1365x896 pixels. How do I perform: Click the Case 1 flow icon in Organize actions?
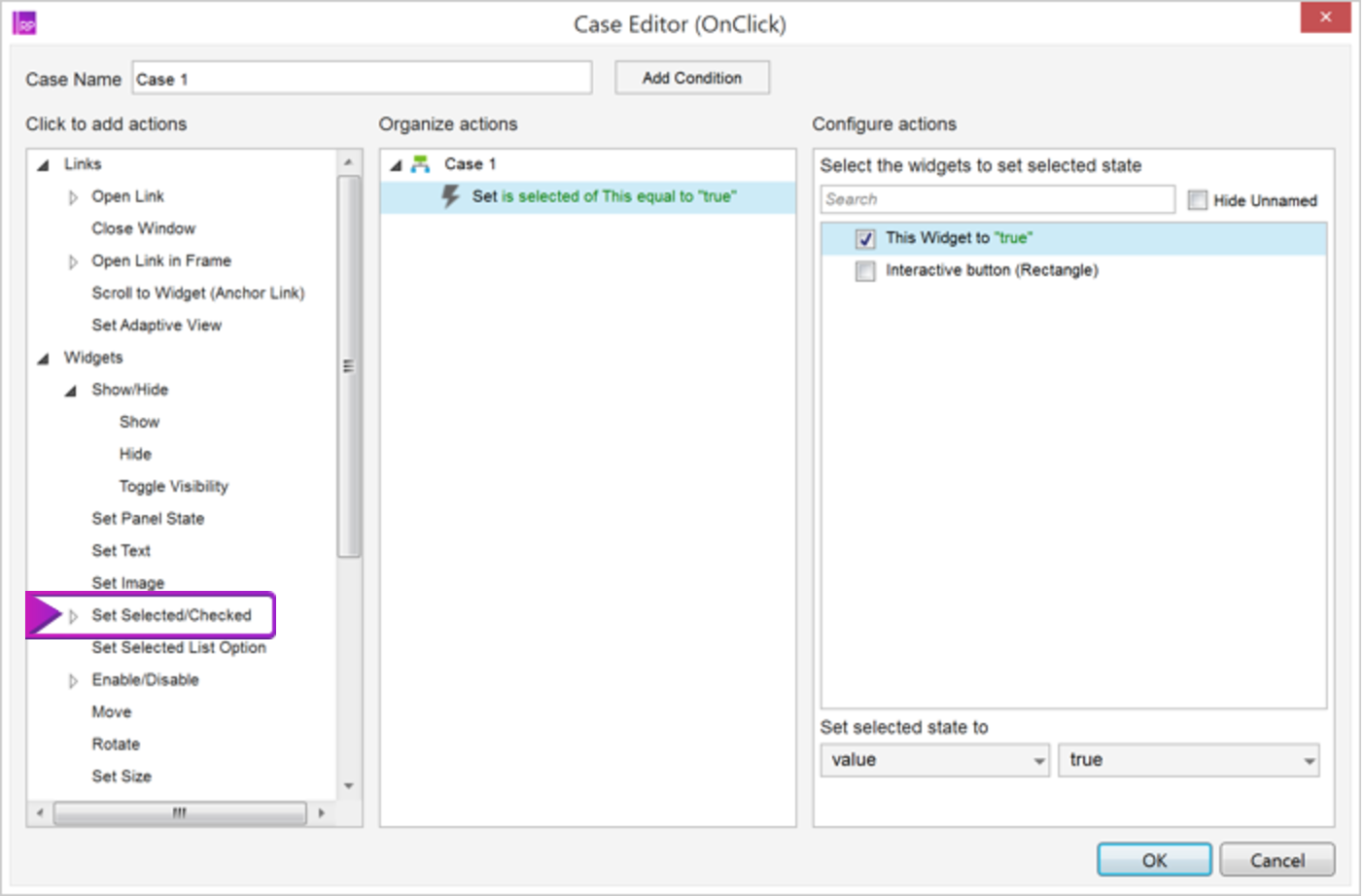coord(420,164)
